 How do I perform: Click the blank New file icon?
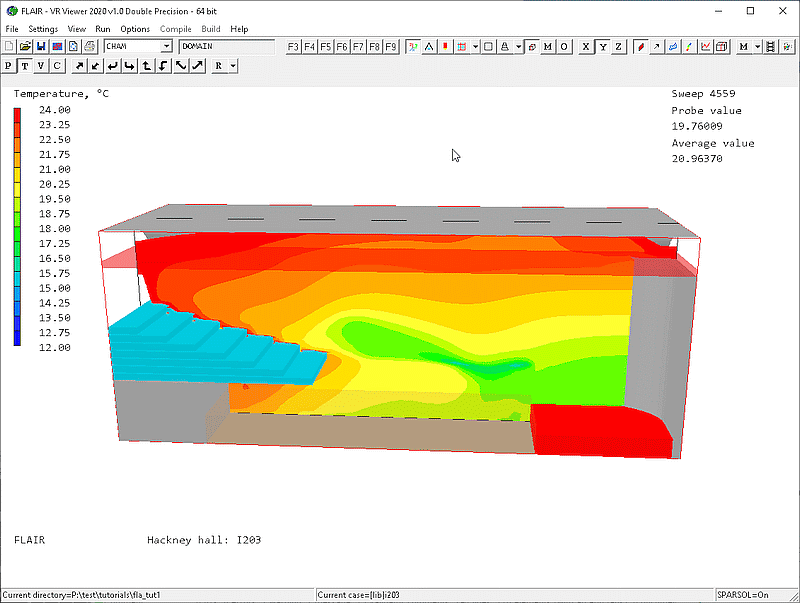coord(10,46)
